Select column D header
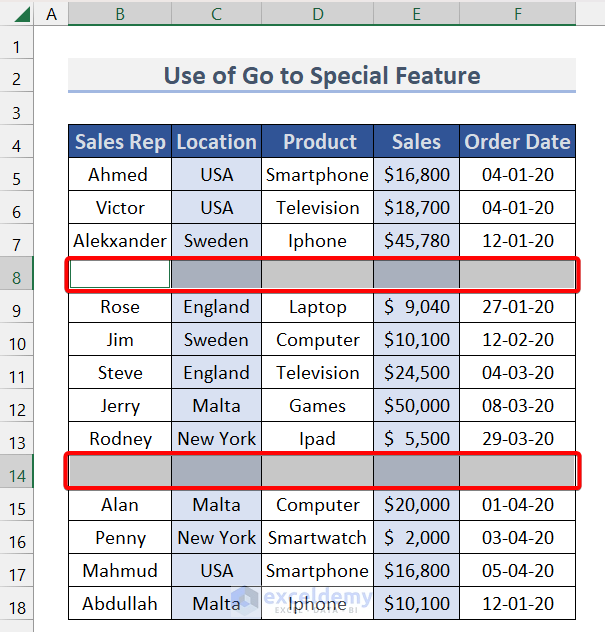605x632 pixels. coord(317,13)
